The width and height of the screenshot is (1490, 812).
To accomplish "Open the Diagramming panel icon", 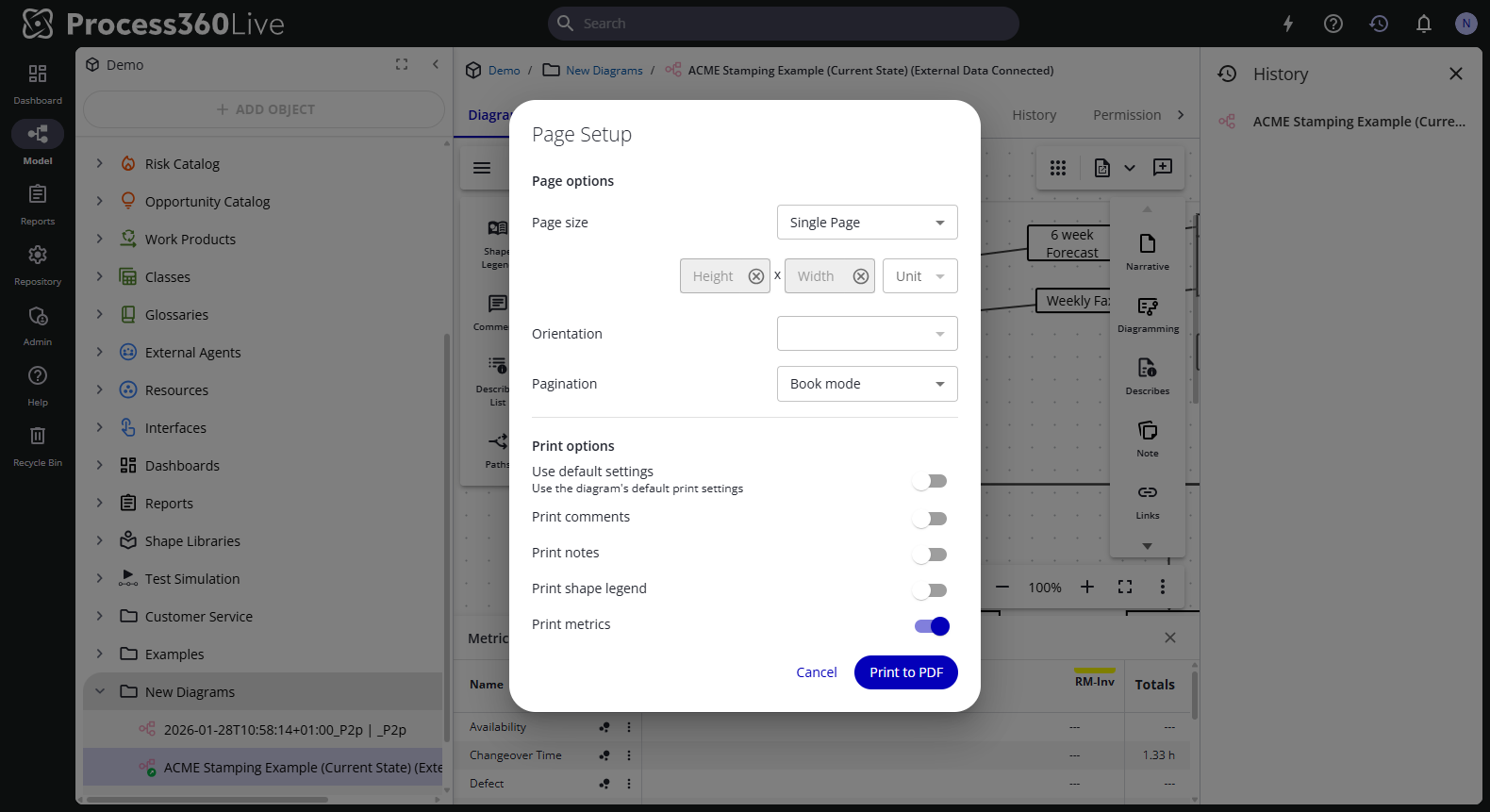I will tap(1148, 314).
